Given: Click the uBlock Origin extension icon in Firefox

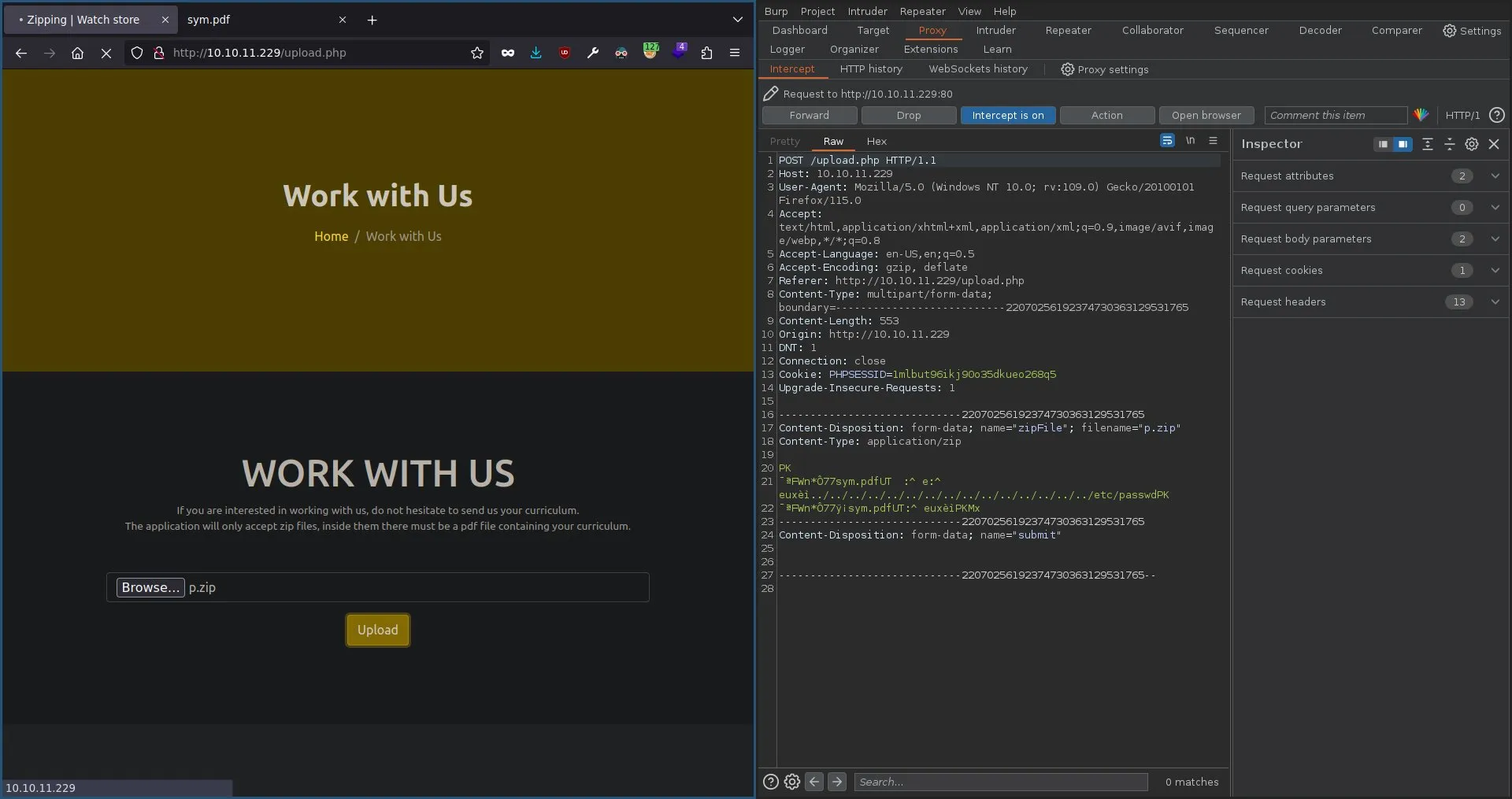Looking at the screenshot, I should coord(565,53).
